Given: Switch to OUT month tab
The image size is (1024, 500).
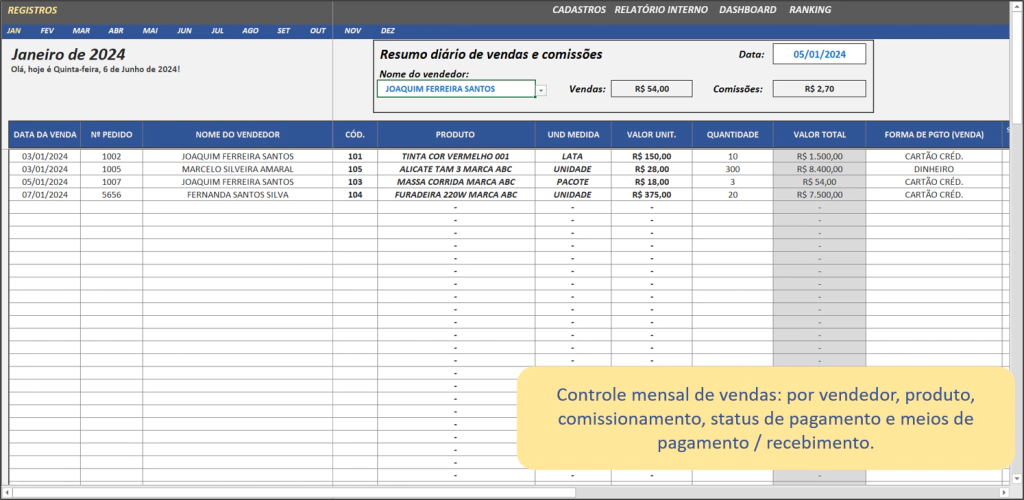Looking at the screenshot, I should pyautogui.click(x=318, y=31).
